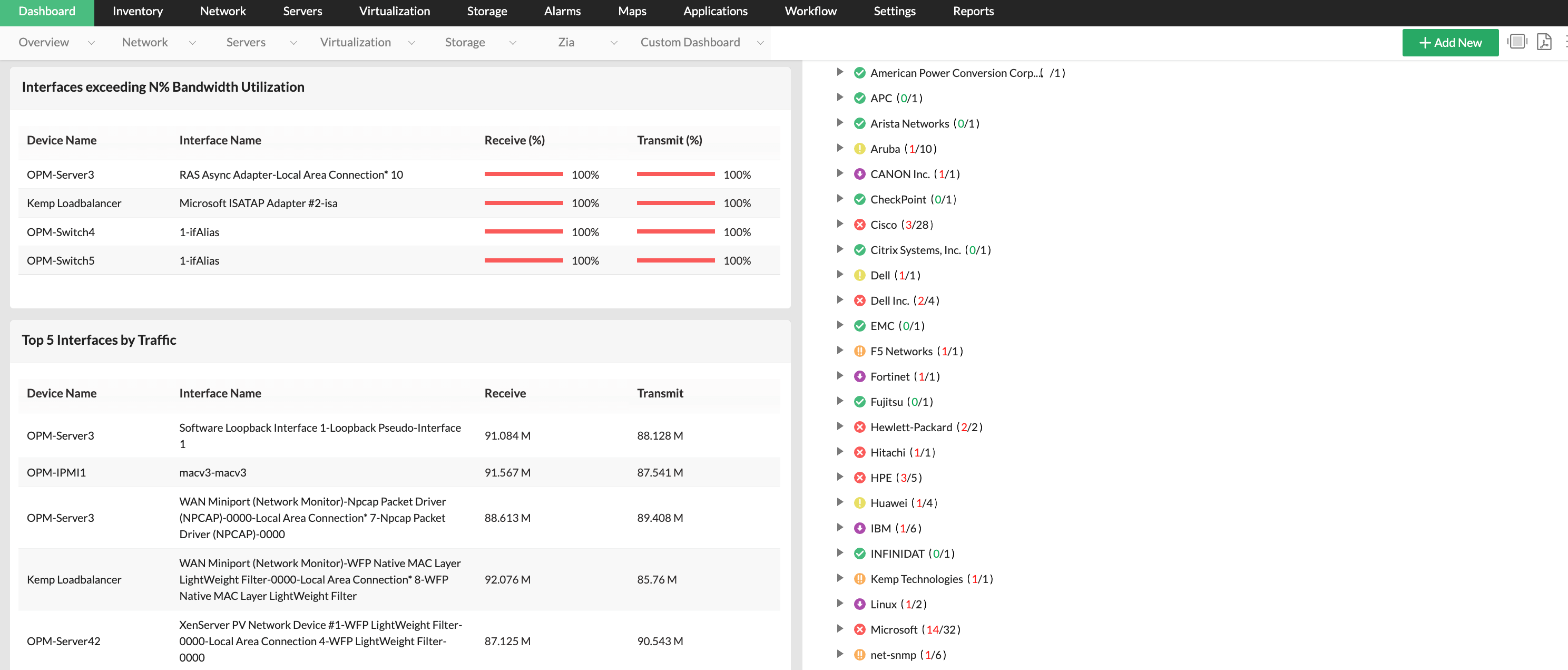Export dashboard as PDF icon
This screenshot has width=1568, height=670.
point(1544,42)
